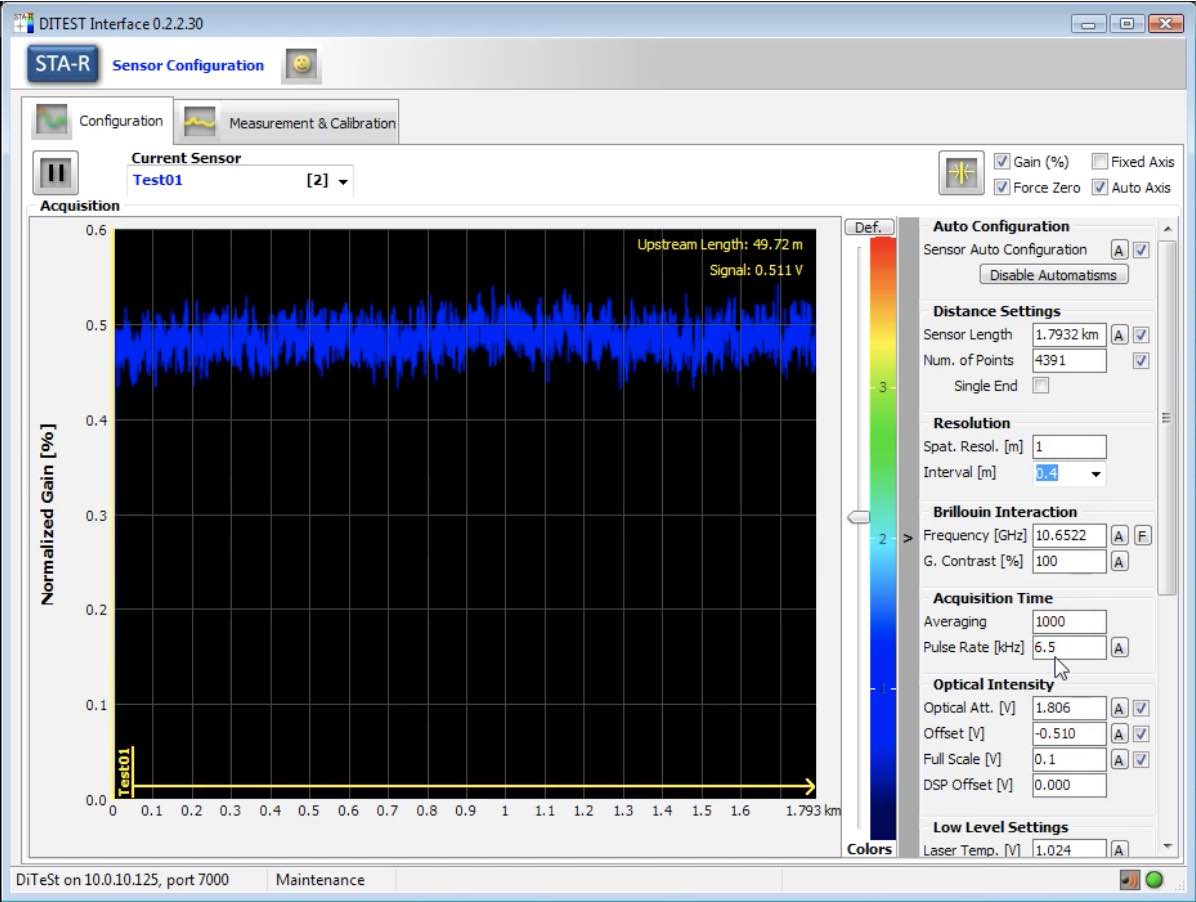Open the Current Sensor Test01 dropdown
The height and width of the screenshot is (902, 1196).
[242, 181]
